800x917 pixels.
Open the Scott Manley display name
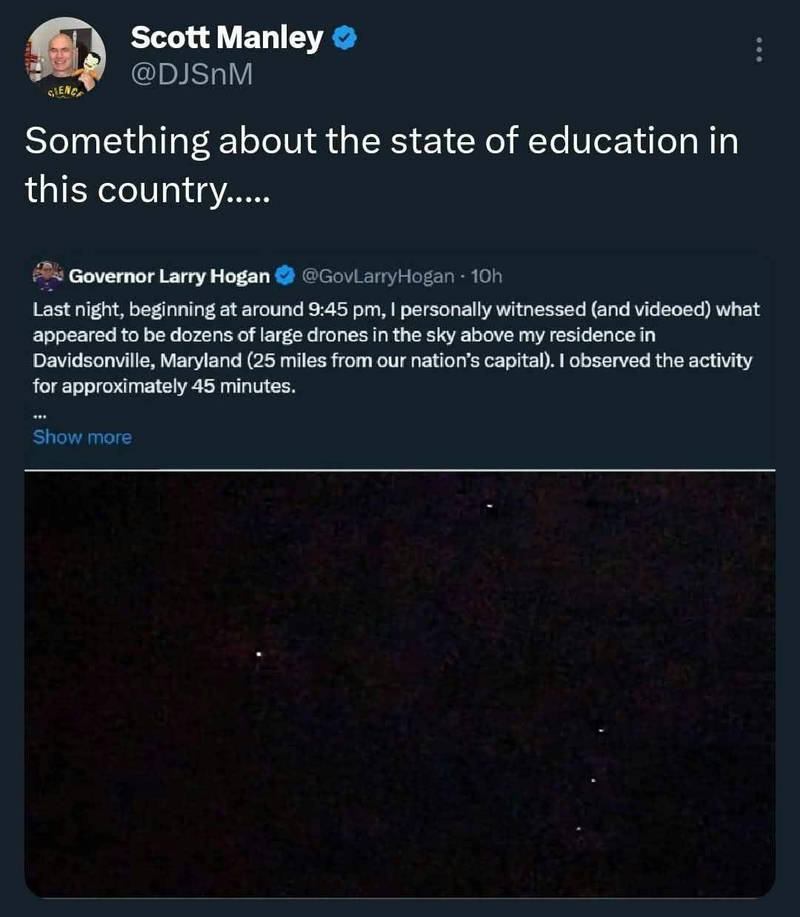coord(227,38)
